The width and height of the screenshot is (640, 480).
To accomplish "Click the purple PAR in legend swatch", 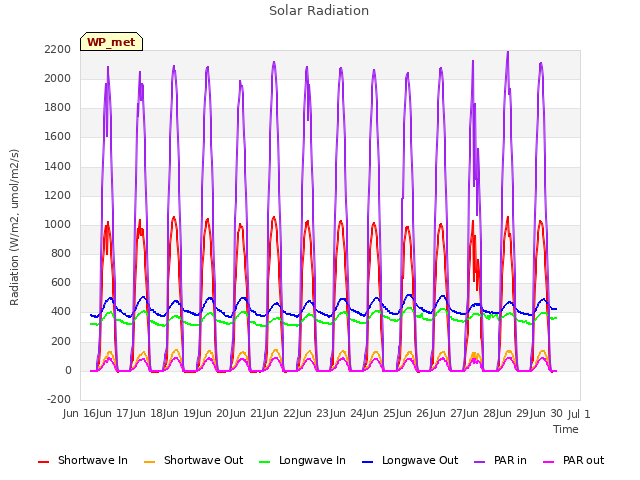I will tap(480, 462).
